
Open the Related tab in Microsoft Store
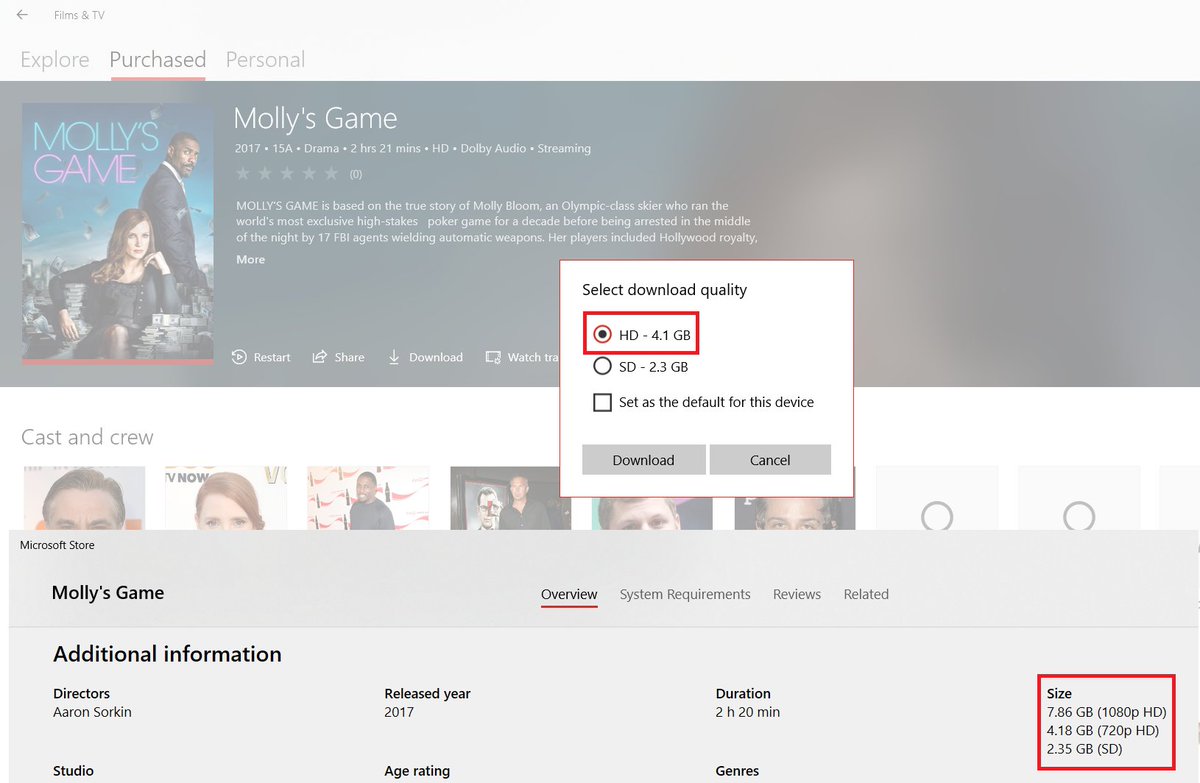[x=866, y=594]
